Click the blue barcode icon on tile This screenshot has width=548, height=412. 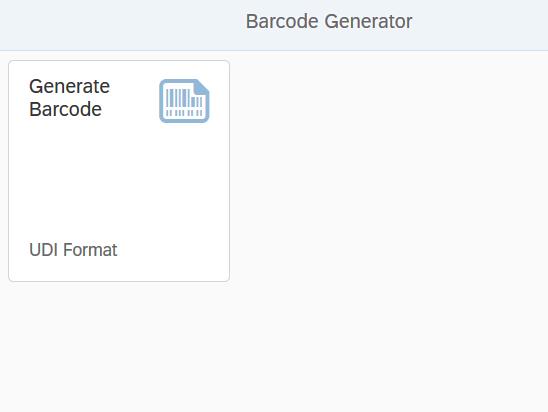184,101
